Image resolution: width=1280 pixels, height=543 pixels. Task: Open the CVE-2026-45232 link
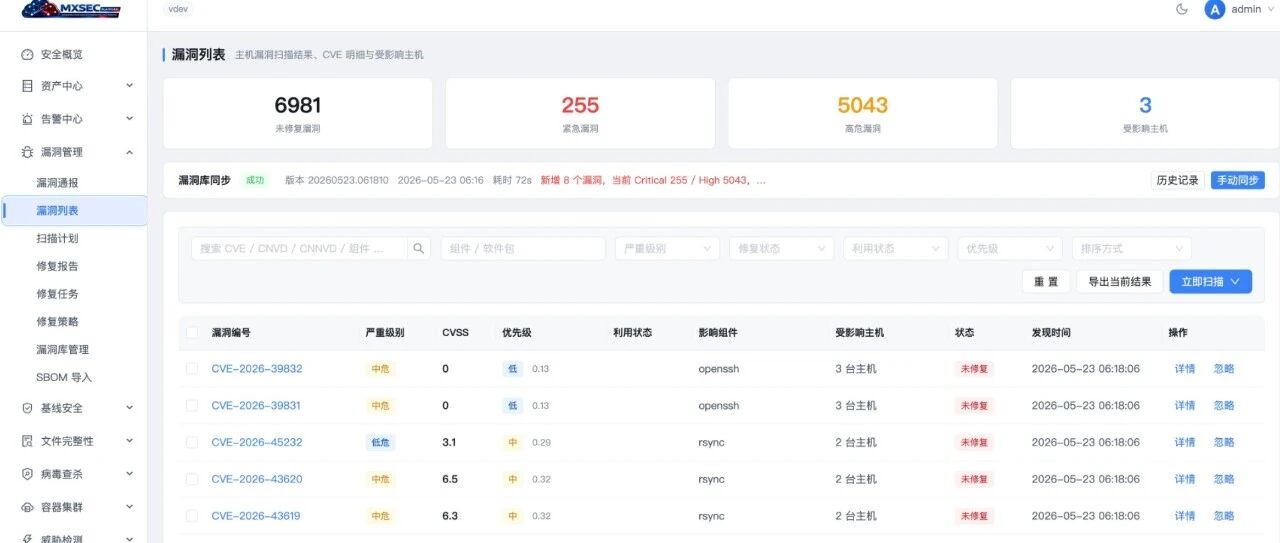pos(257,442)
